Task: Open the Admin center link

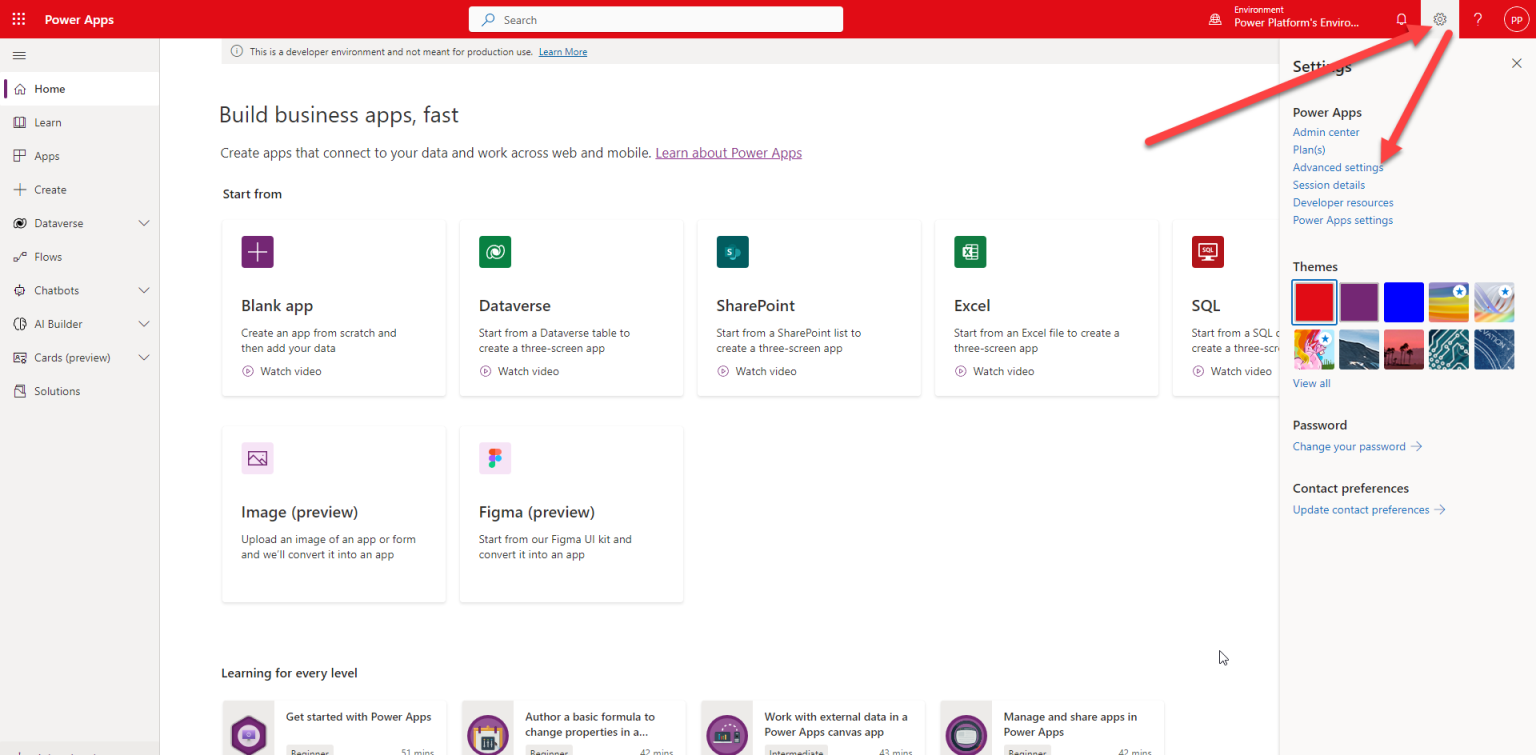Action: [x=1326, y=132]
